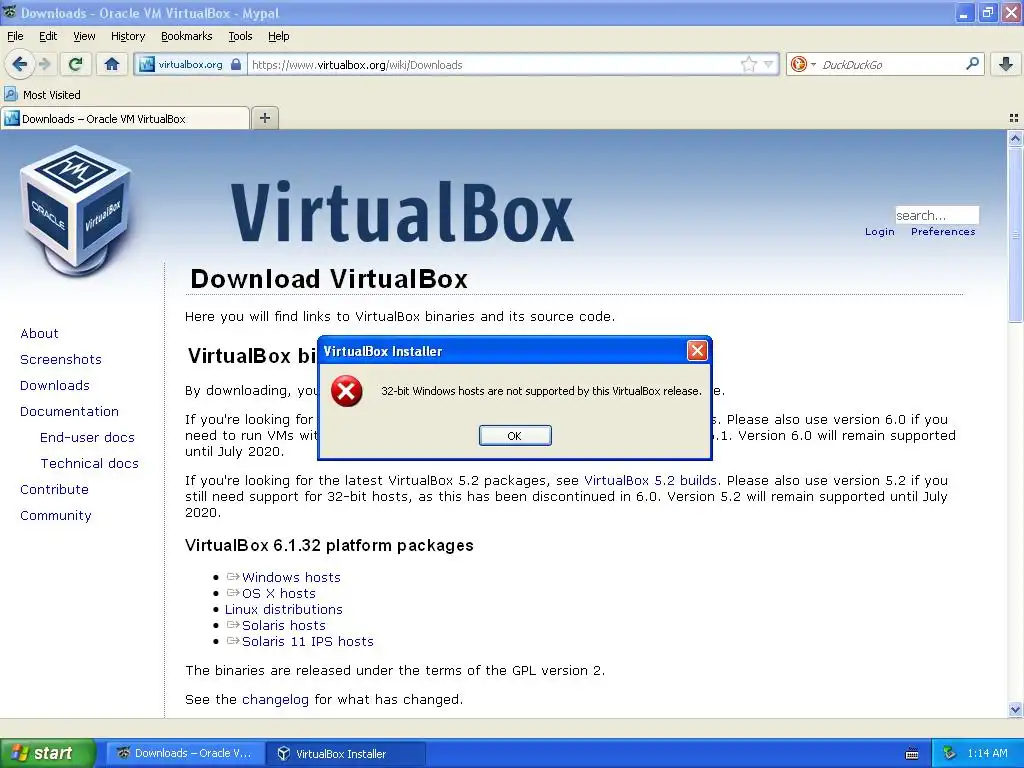Open the Help menu
Screen dimensions: 1024x768
point(279,36)
